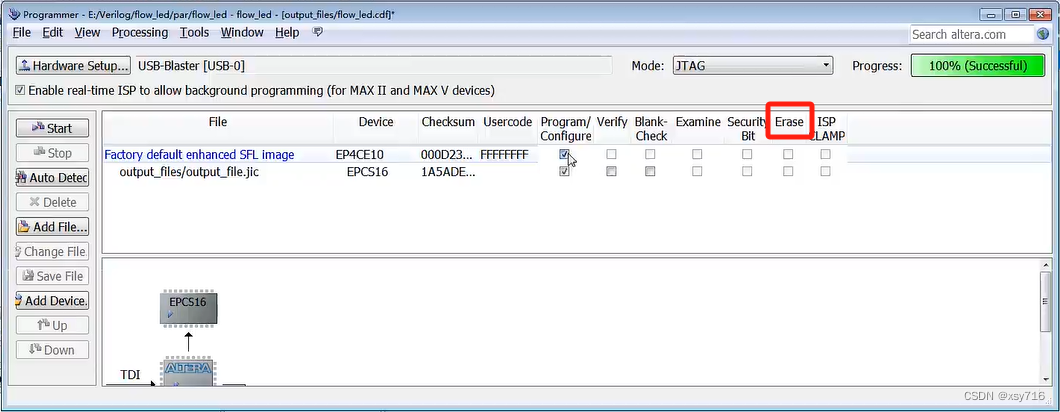Click the EP4CE10 device cell
Viewport: 1060px width, 412px height.
pyautogui.click(x=360, y=154)
